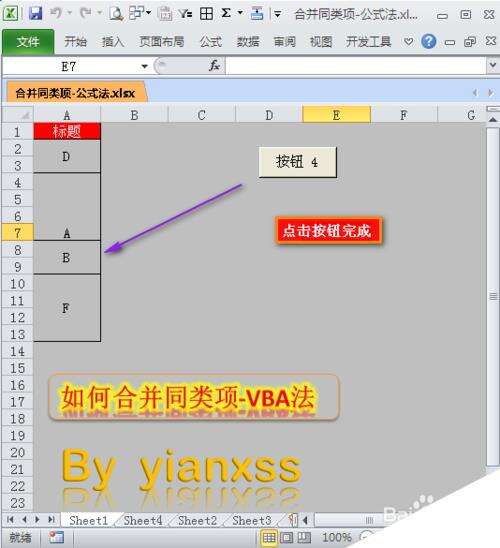Viewport: 500px width, 548px height.
Task: Switch to Sheet1 worksheet tab
Action: point(88,520)
